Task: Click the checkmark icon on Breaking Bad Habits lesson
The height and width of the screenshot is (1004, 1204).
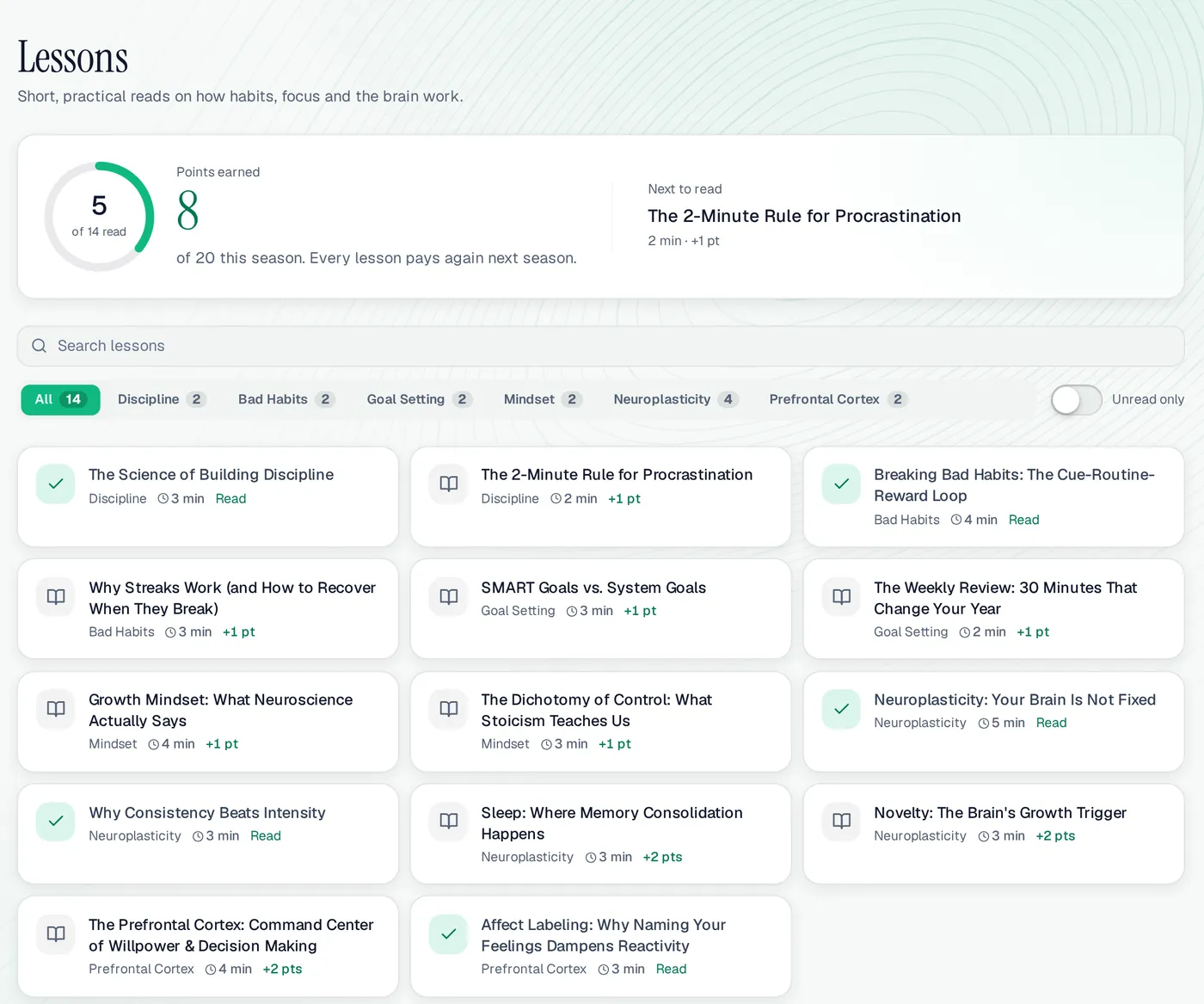Action: point(842,484)
